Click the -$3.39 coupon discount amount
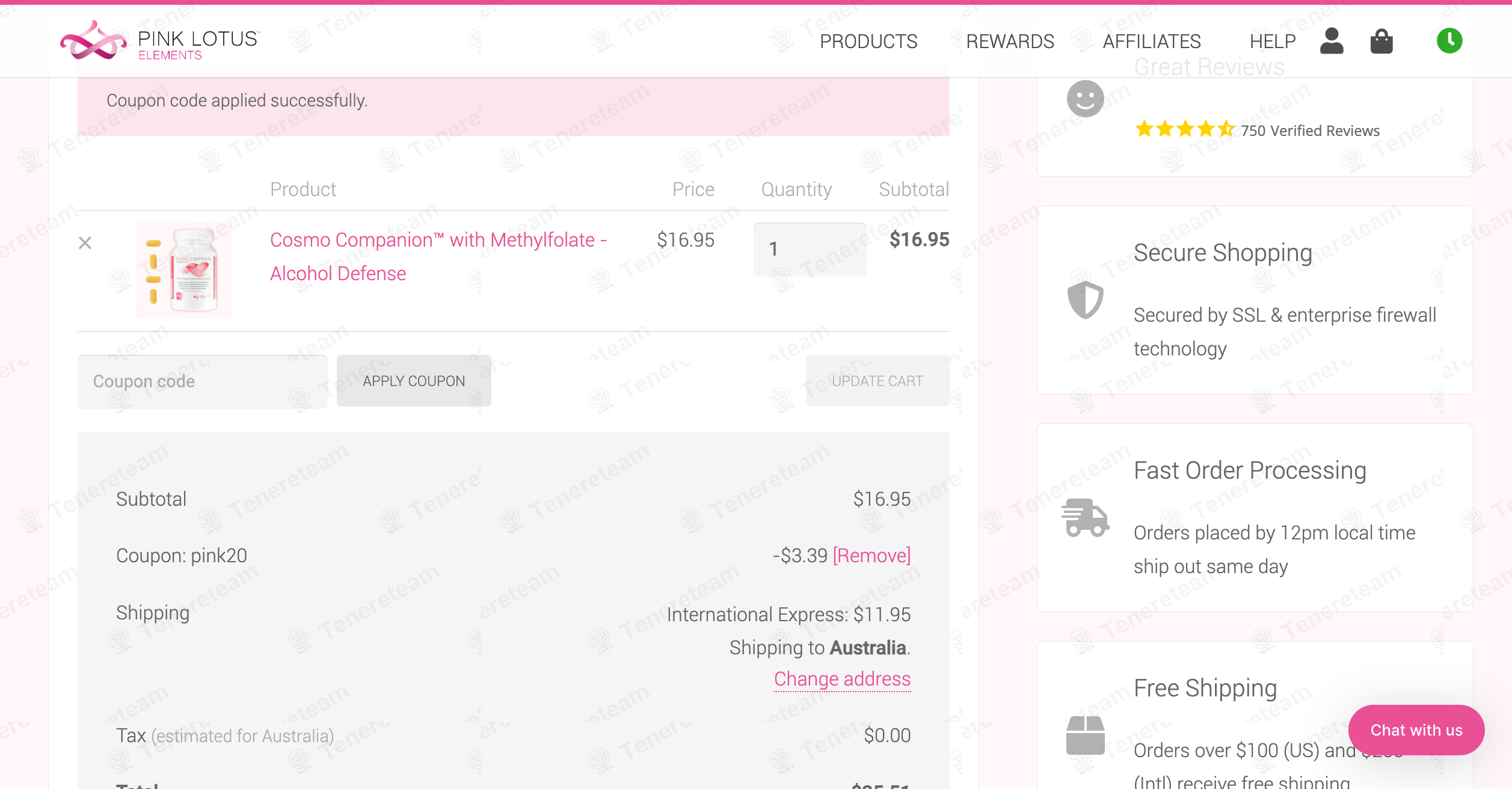 click(x=800, y=555)
